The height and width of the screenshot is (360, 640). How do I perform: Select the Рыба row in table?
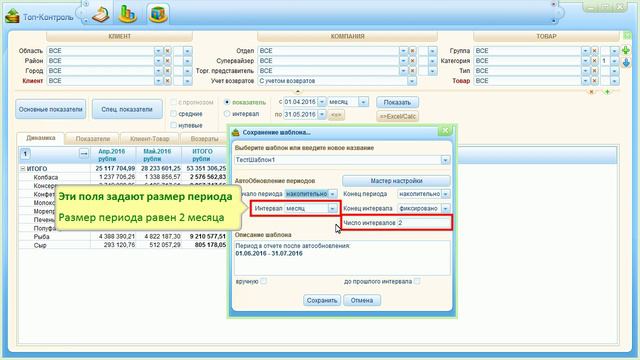(x=122, y=237)
